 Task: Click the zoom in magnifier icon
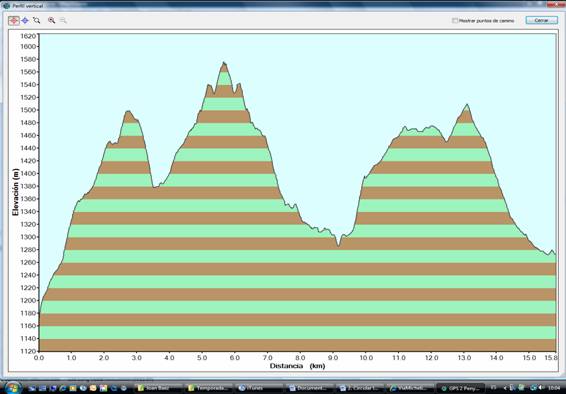52,21
